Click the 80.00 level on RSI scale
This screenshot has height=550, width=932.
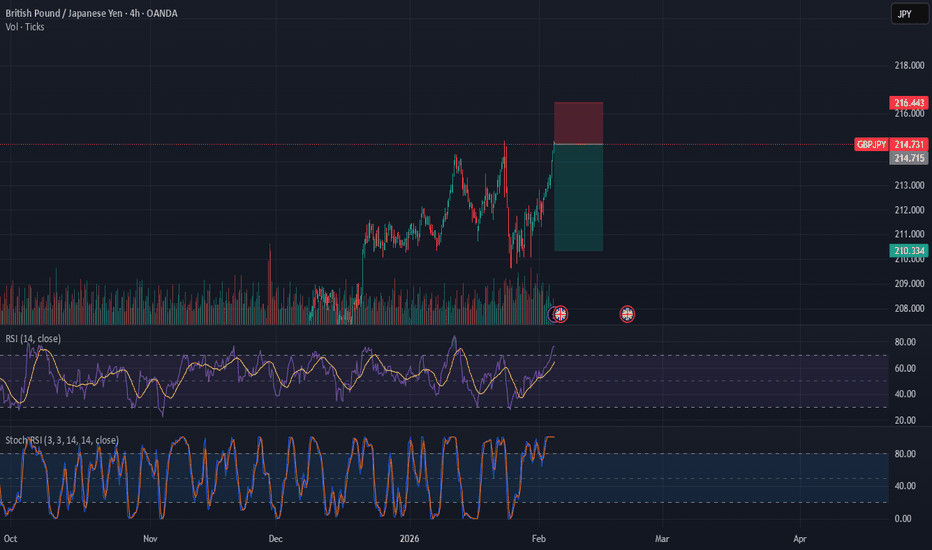(x=905, y=343)
